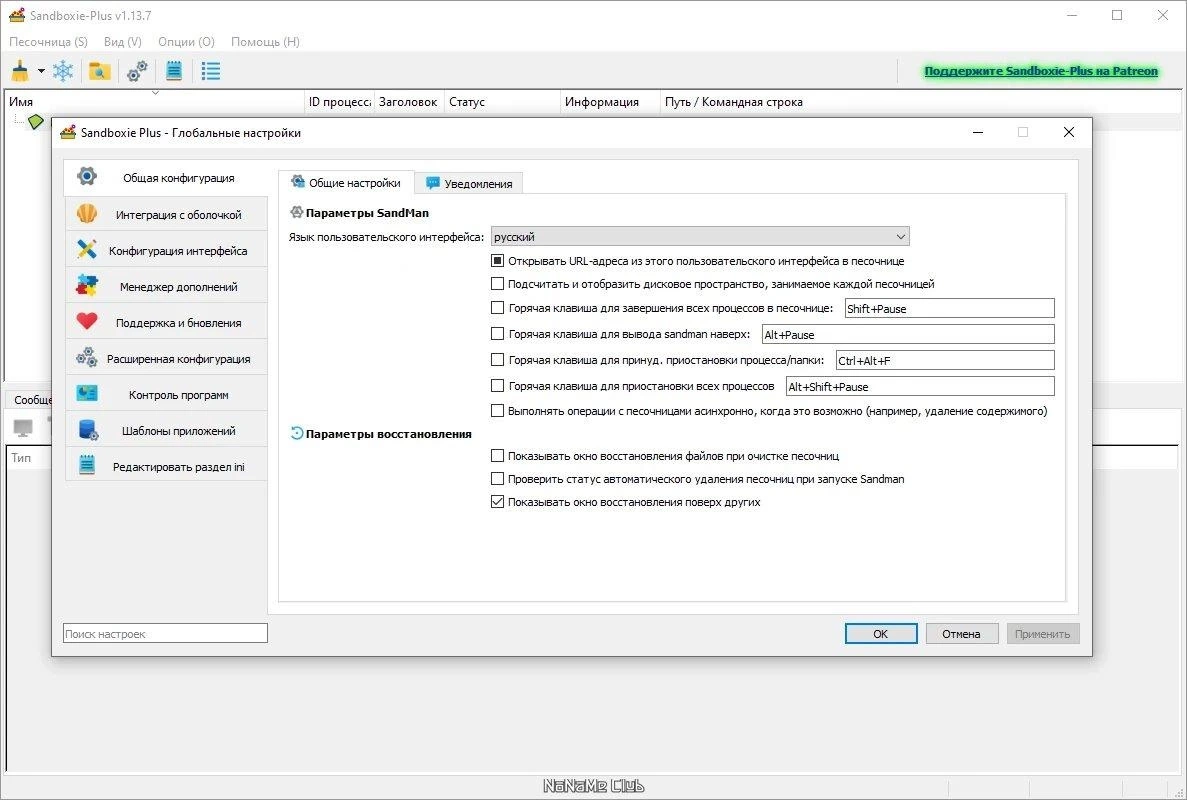Screen dimensions: 1187x800
Task: Click pencil-ruler icon of Конфигурация интерфейса
Action: click(87, 250)
